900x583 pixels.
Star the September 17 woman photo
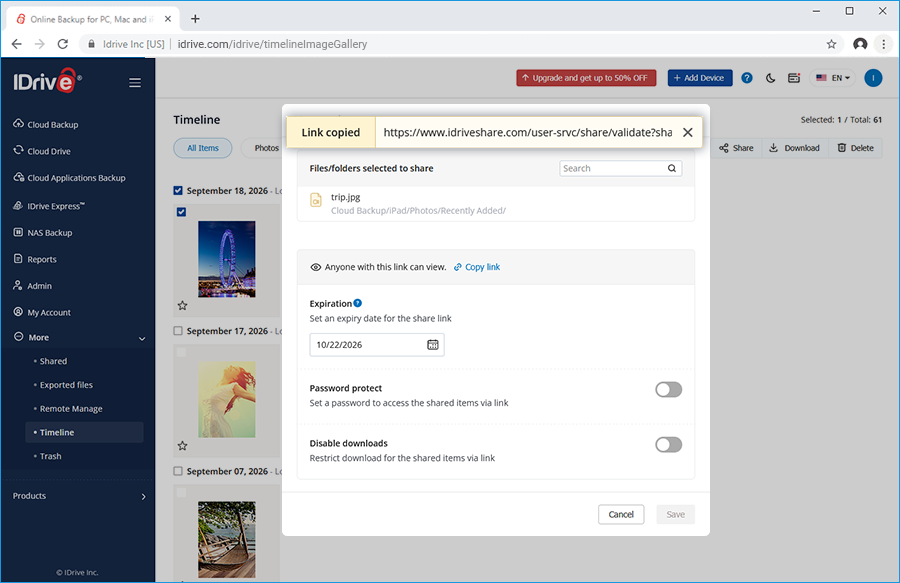coord(183,445)
